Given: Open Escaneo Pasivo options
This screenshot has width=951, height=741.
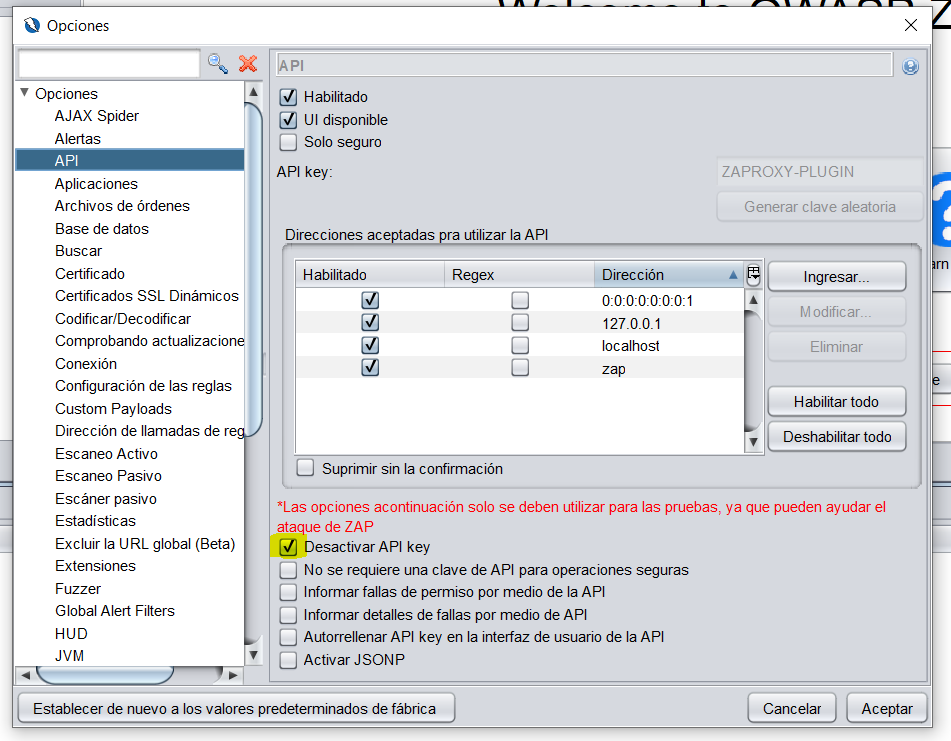Looking at the screenshot, I should (x=108, y=476).
